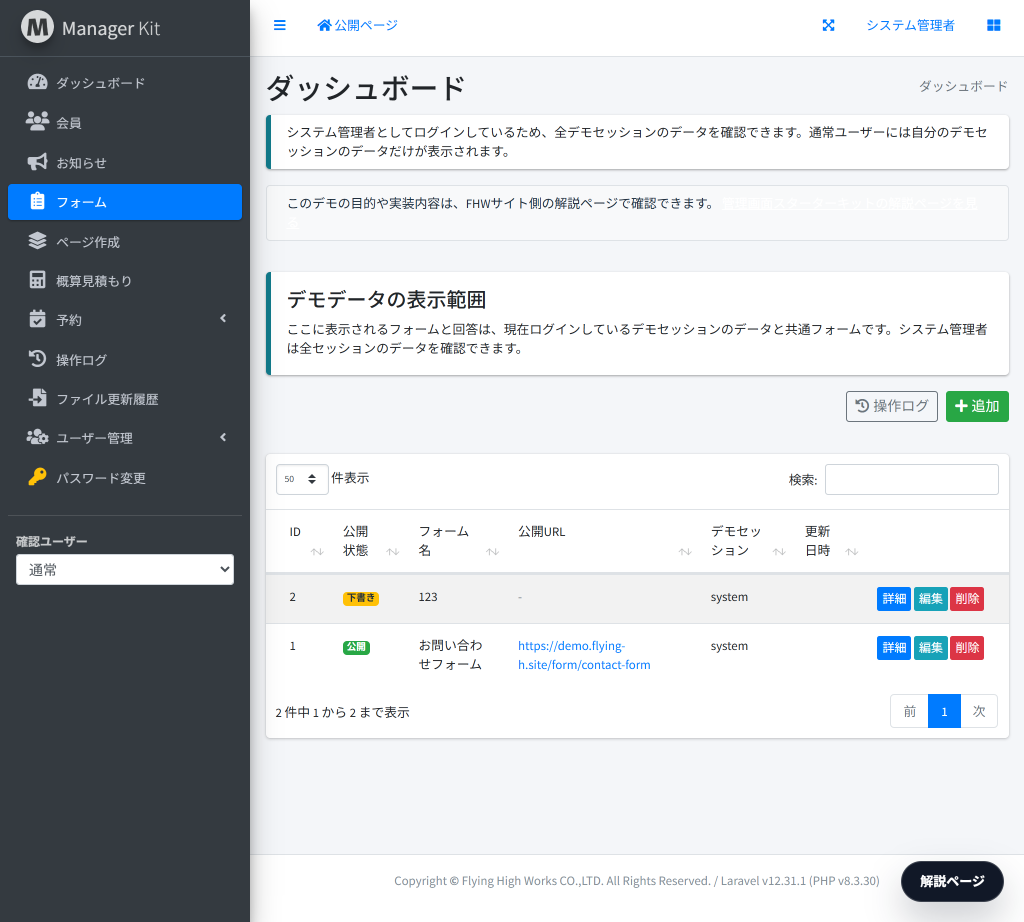Sort by the 更新日時 column
Viewport: 1024px width, 922px height.
(x=831, y=541)
